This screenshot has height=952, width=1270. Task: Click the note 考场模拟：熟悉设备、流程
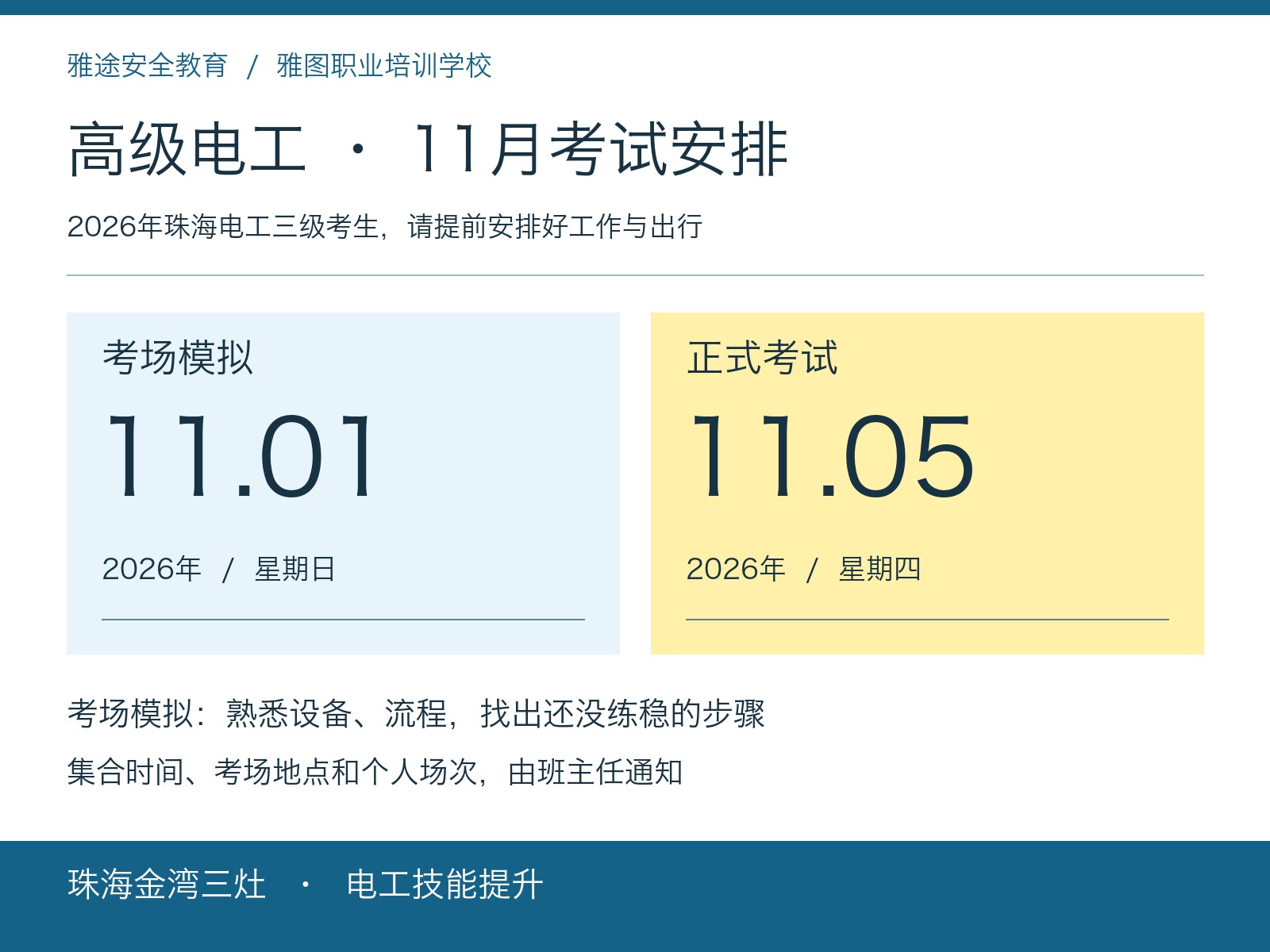click(x=416, y=713)
